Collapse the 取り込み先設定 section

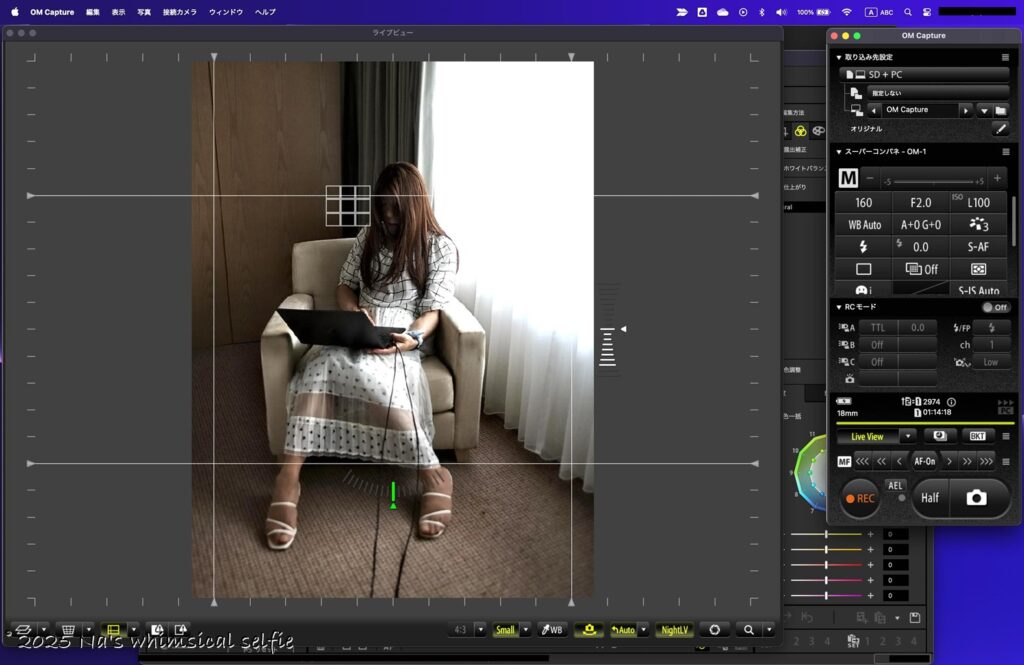[x=839, y=57]
